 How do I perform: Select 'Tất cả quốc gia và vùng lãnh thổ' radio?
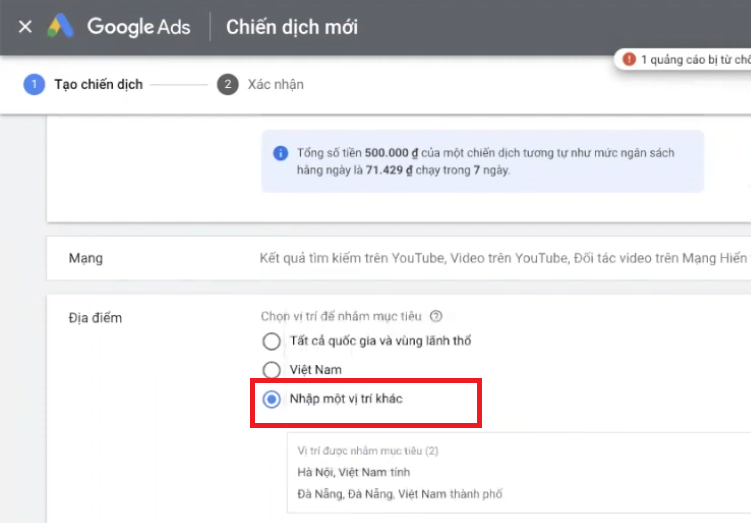(x=271, y=341)
